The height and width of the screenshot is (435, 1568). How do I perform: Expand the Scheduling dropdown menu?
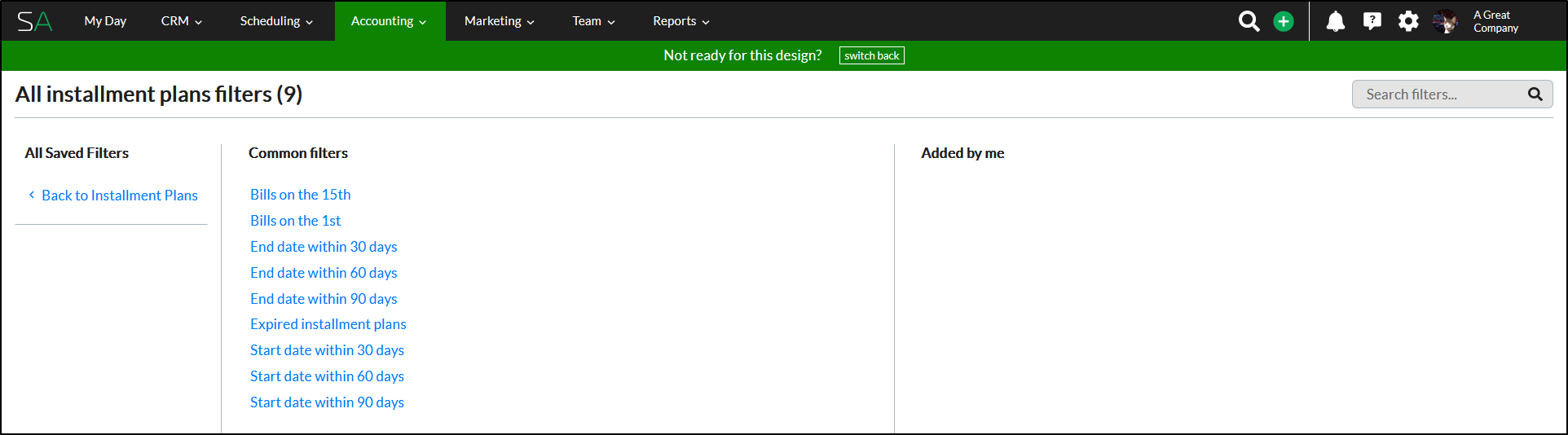276,21
